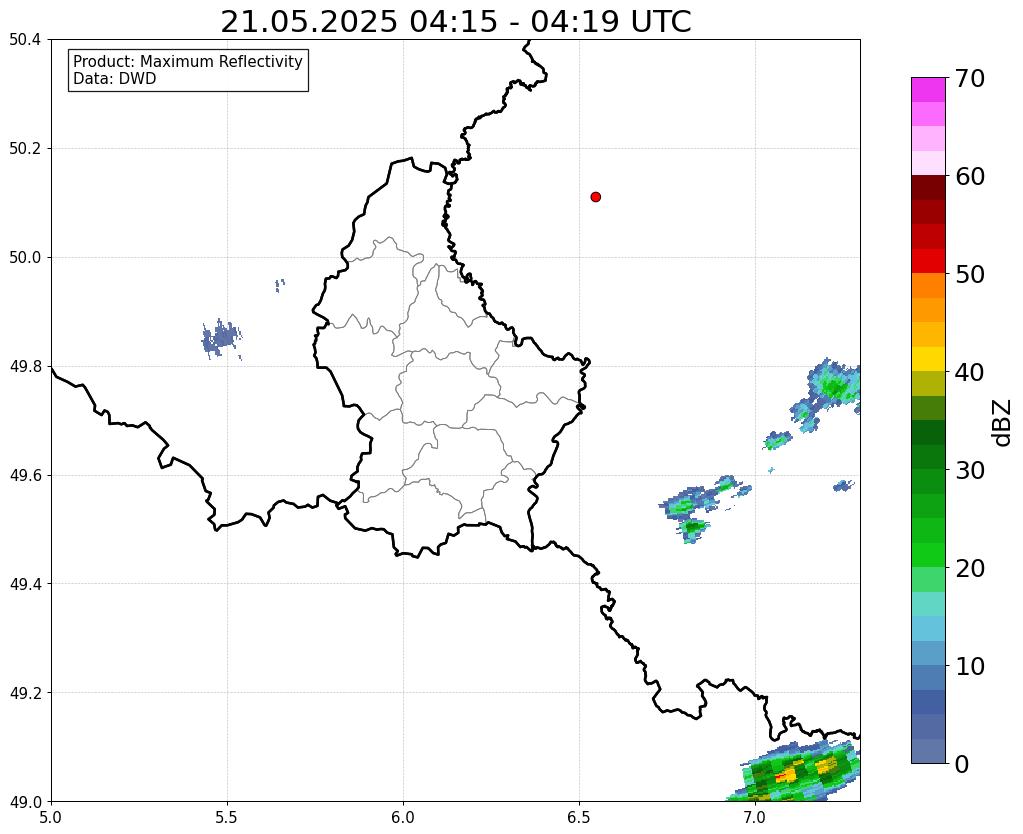This screenshot has width=1023, height=834.
Task: Select the 50 label on the colorbar
Action: pos(969,274)
